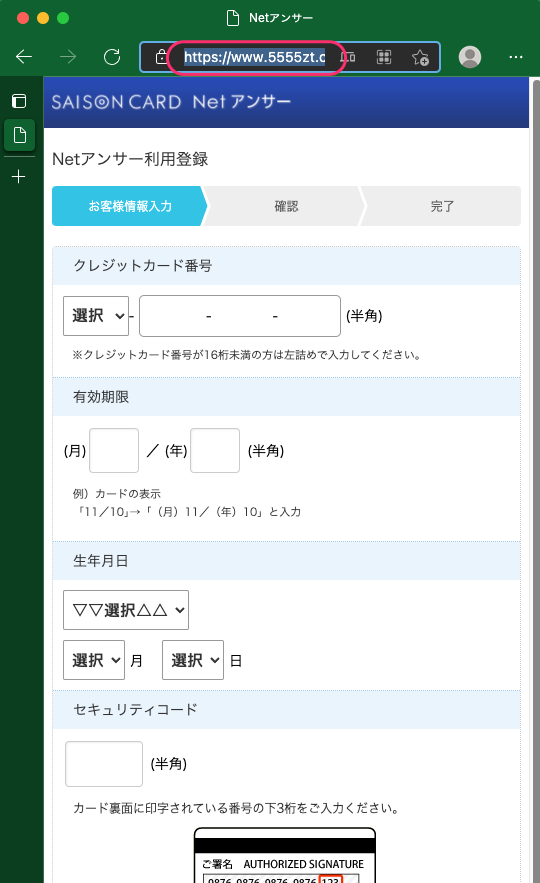Viewport: 540px width, 883px height.
Task: Click the expiration month (月) field
Action: [x=114, y=451]
